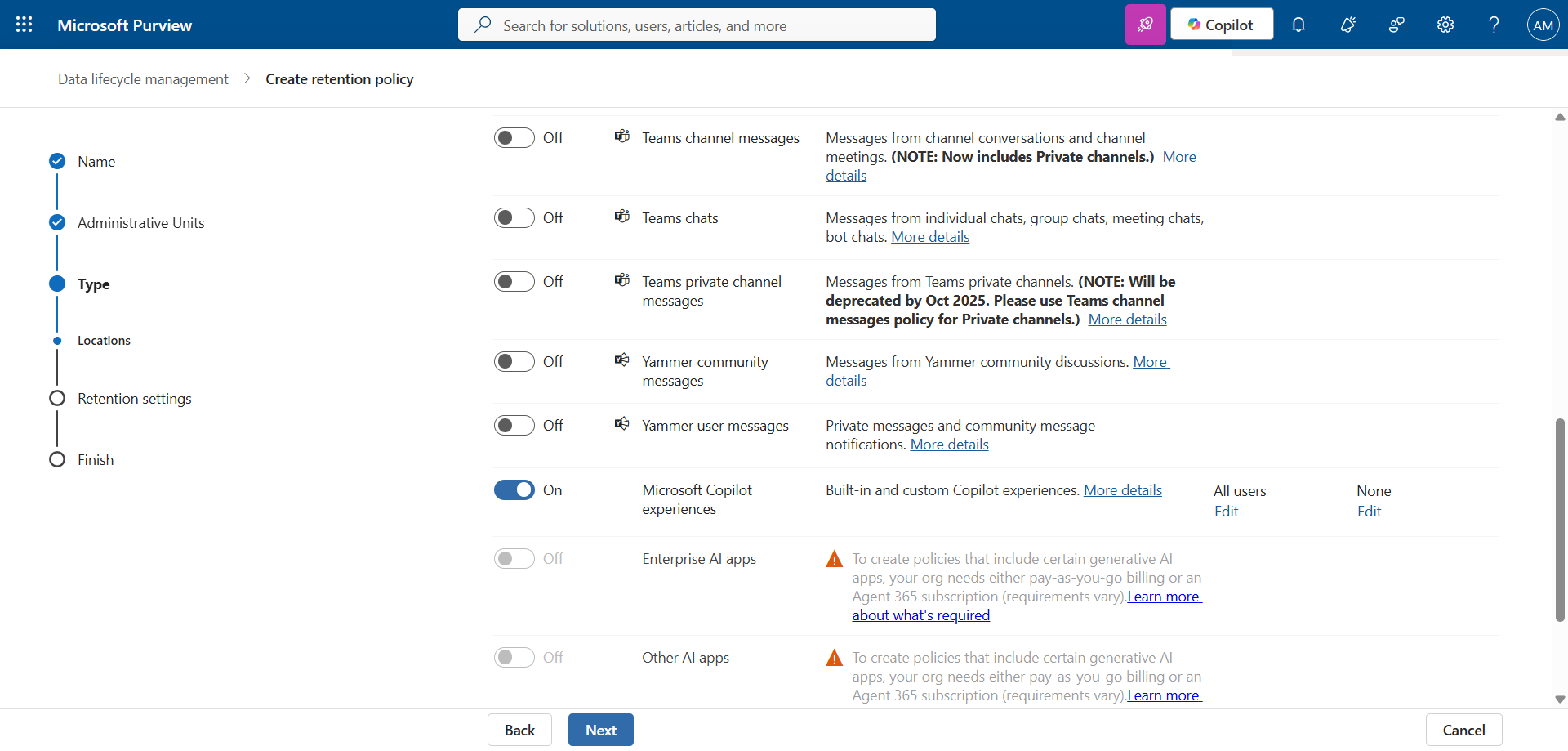Enable Yammer community messages toggle
This screenshot has height=751, width=1568.
point(514,361)
